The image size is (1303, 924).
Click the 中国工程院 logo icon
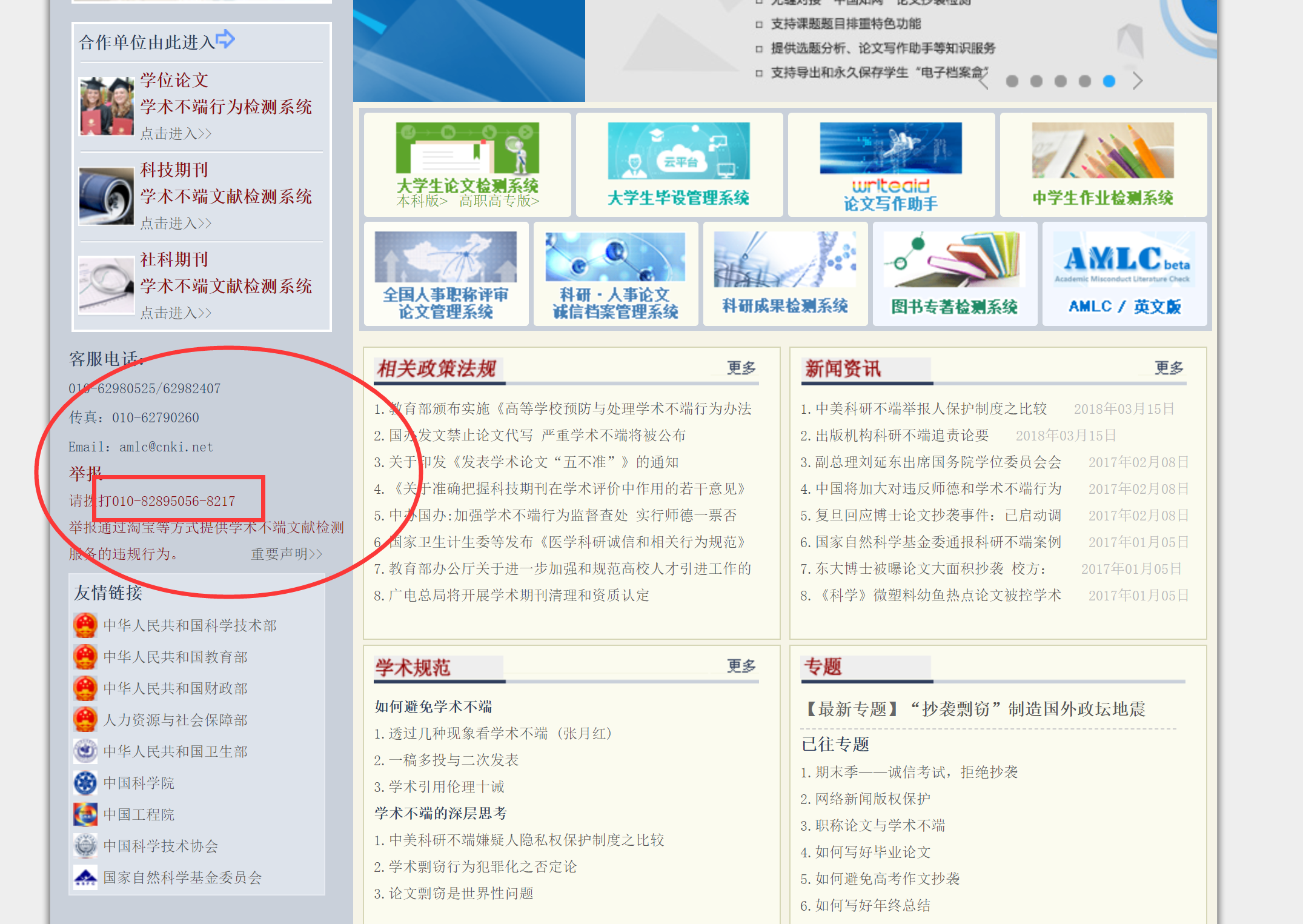tap(85, 814)
